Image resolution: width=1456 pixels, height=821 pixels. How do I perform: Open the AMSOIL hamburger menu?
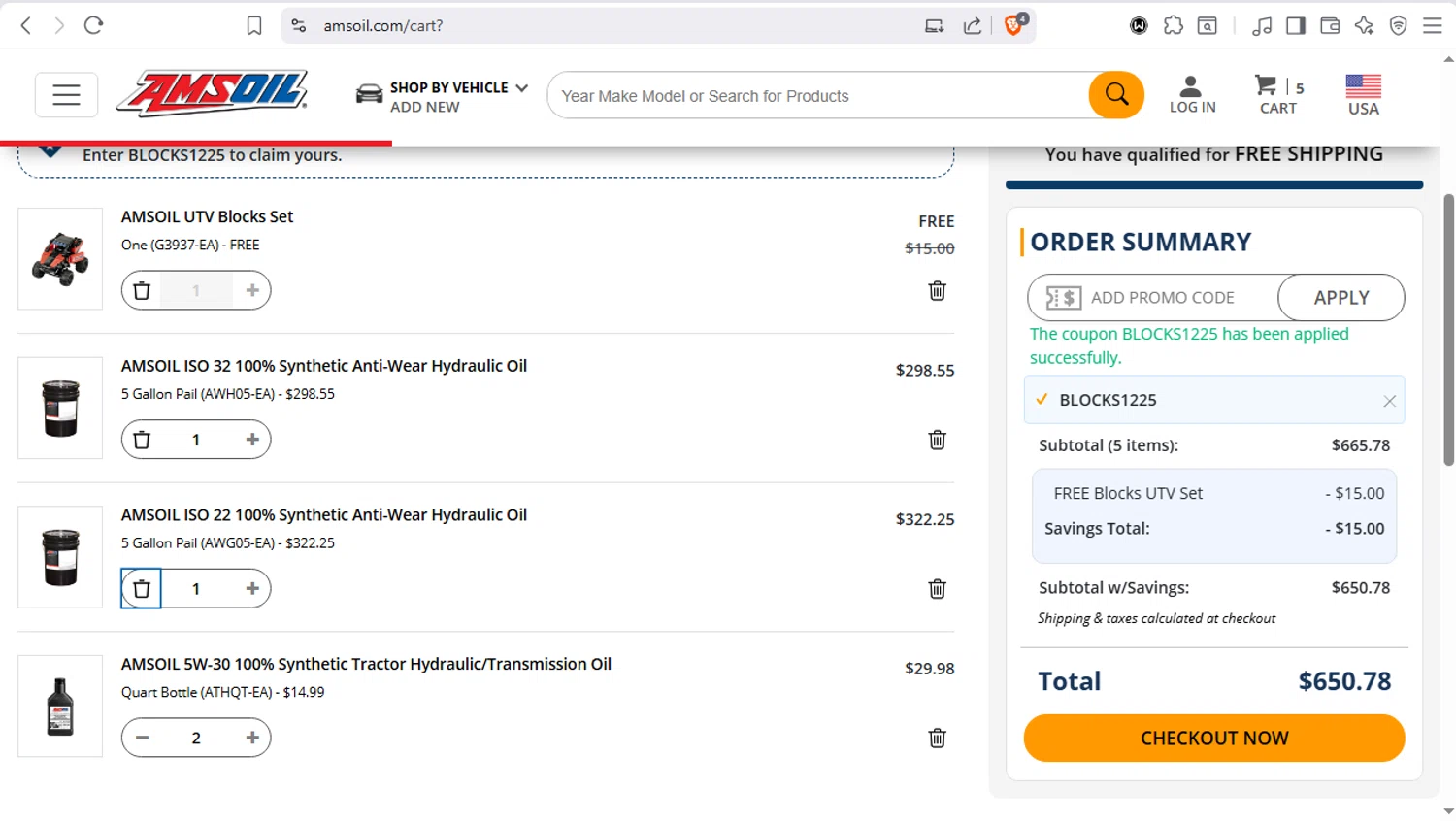[66, 95]
